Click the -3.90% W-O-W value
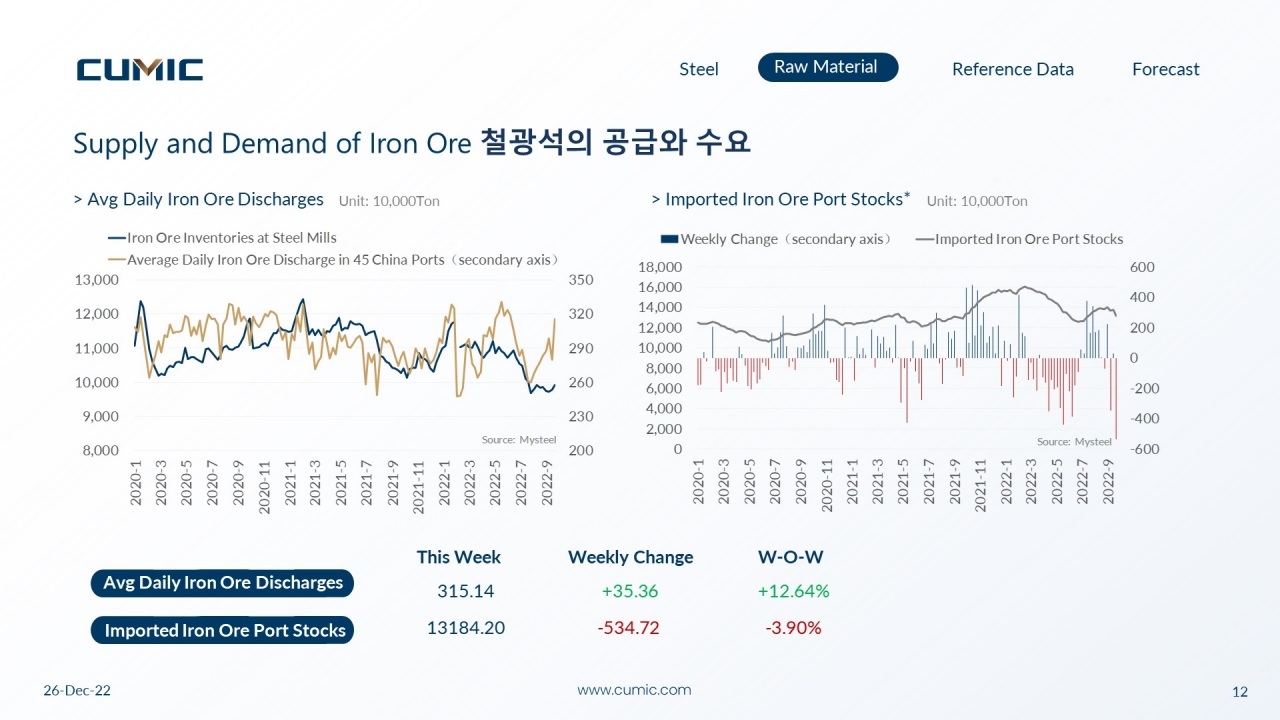The image size is (1280, 720). pos(793,628)
